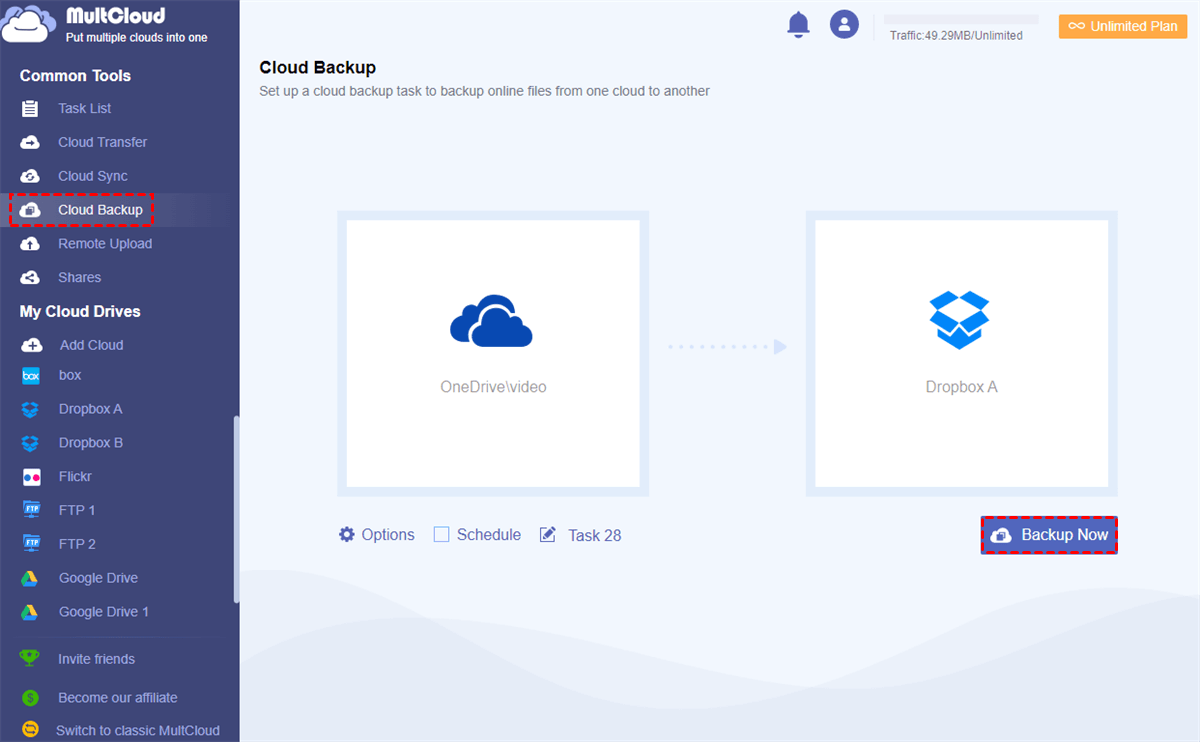Click the Options gear icon
Screen dimensions: 1200x742
[347, 534]
